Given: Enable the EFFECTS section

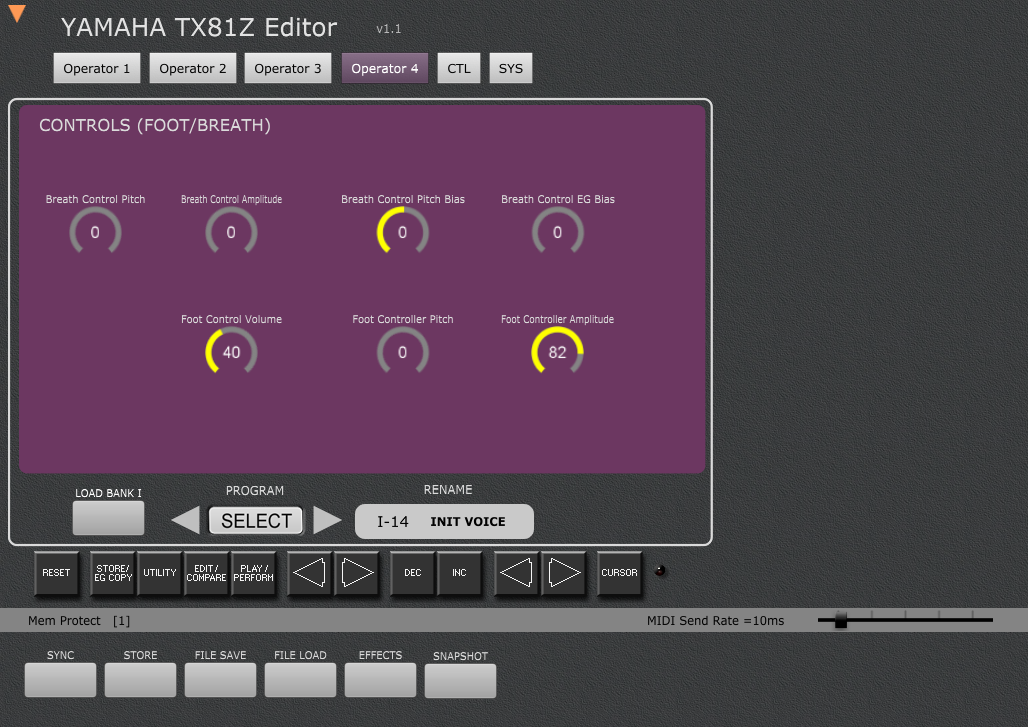Looking at the screenshot, I should (x=380, y=679).
